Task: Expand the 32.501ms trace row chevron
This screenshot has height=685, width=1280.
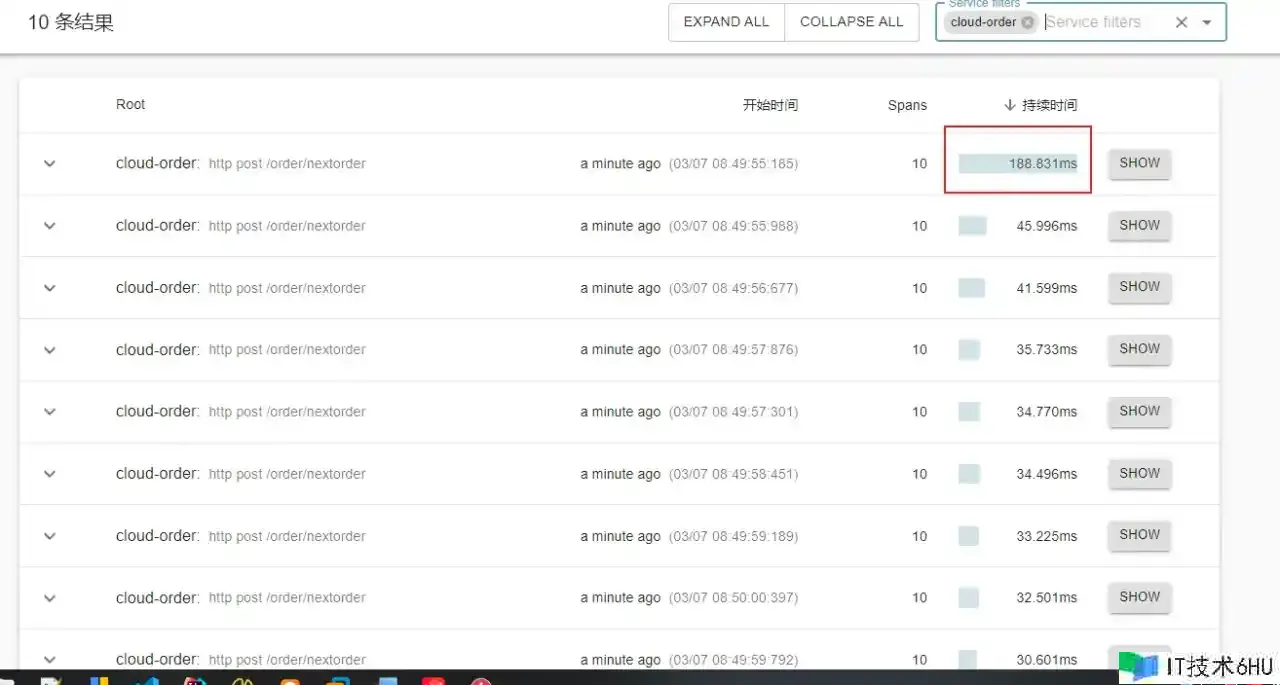Action: [50, 598]
